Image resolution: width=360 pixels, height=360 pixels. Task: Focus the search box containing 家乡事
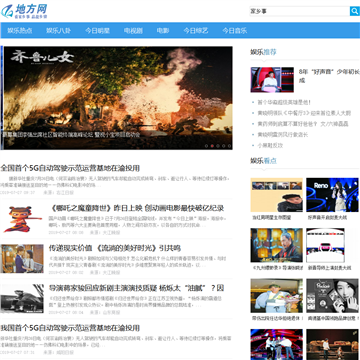(299, 11)
